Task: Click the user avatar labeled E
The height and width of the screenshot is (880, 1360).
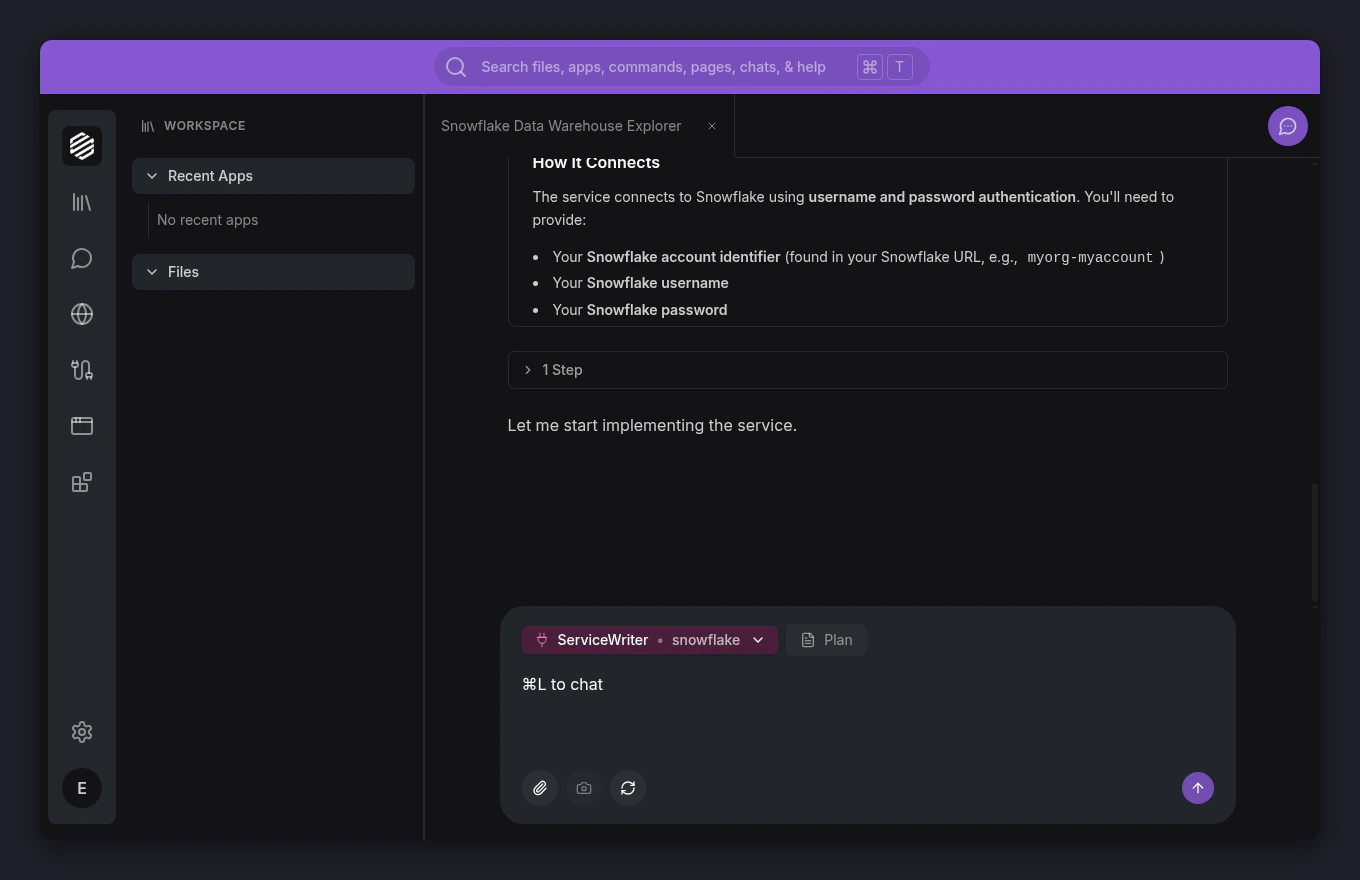Action: [x=82, y=788]
